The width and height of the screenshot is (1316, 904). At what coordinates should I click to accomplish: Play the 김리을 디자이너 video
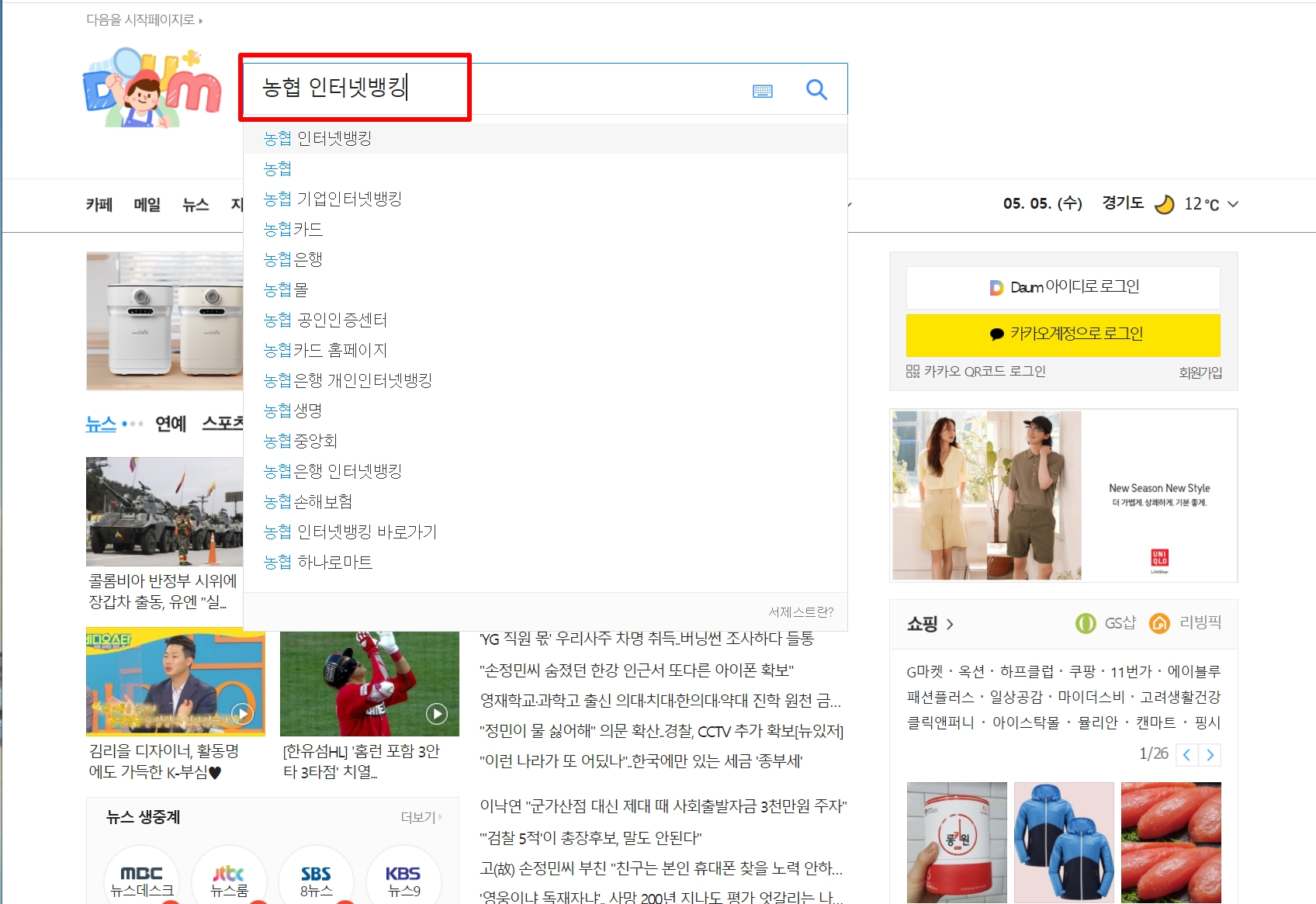click(242, 713)
